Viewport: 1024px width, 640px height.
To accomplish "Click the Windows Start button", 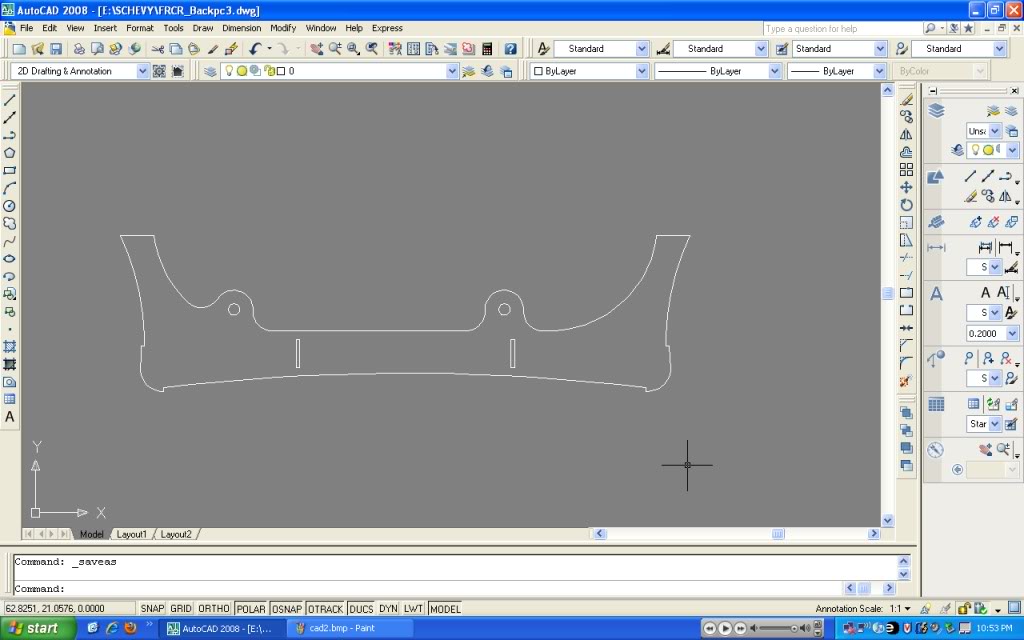I will (35, 628).
